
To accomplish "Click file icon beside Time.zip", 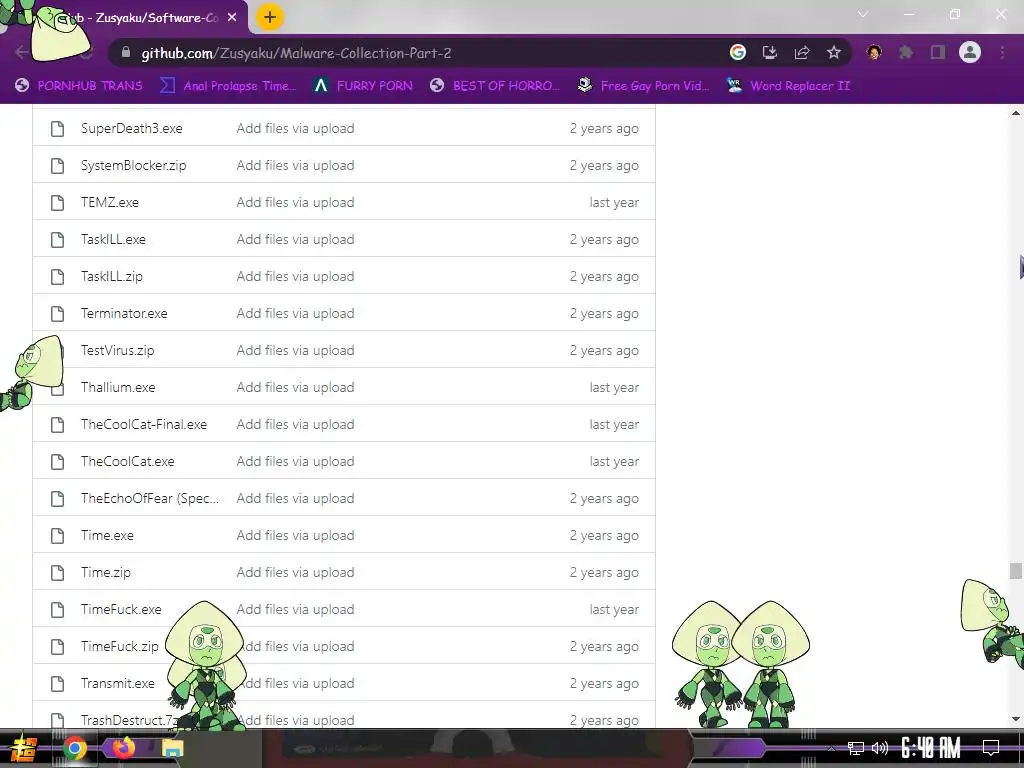I will (57, 573).
